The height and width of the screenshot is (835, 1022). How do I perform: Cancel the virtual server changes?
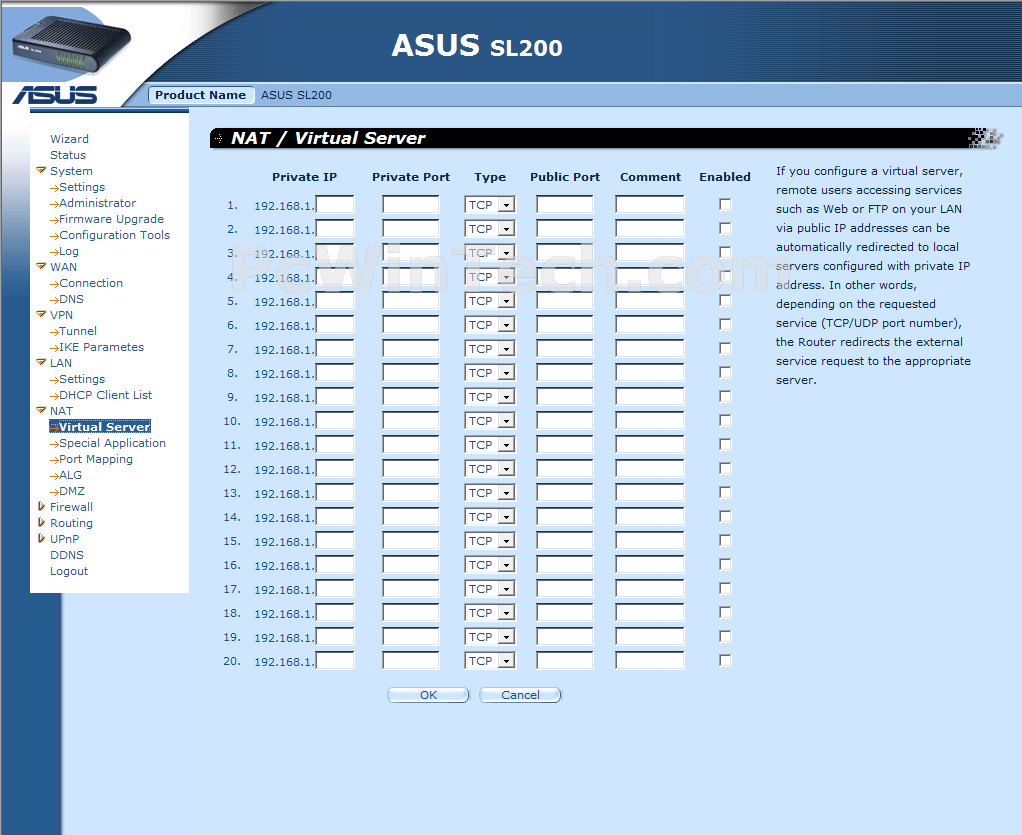pos(520,695)
